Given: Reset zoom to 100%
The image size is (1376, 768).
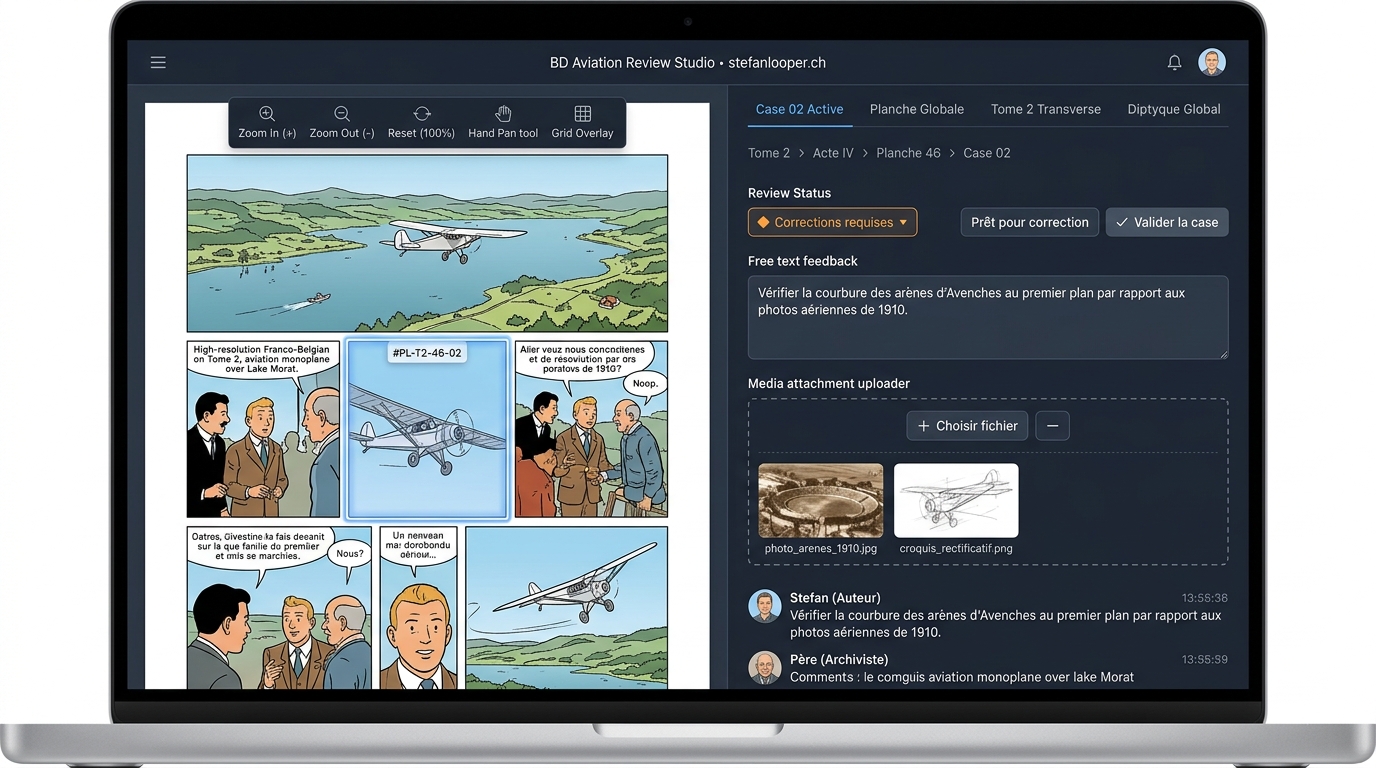Looking at the screenshot, I should (422, 122).
